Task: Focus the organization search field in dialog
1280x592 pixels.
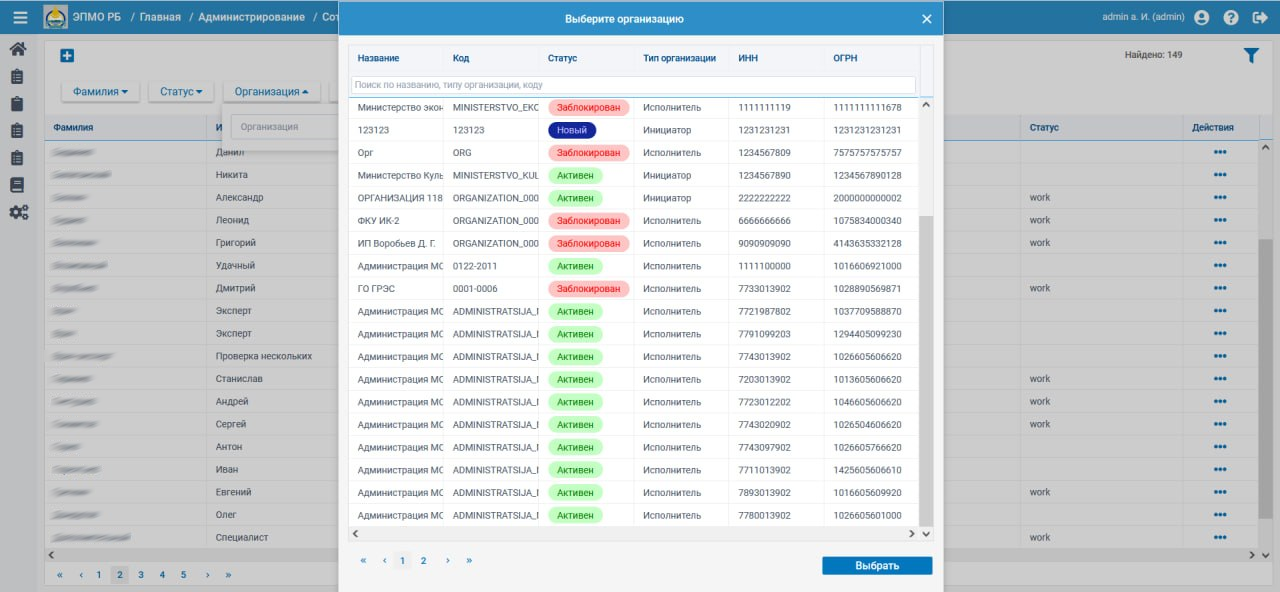Action: pos(633,85)
